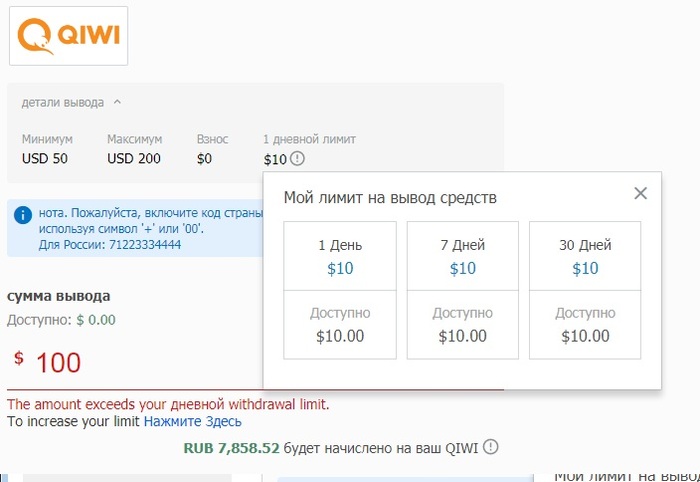Click the QIWI logo
This screenshot has width=700, height=482.
point(68,35)
